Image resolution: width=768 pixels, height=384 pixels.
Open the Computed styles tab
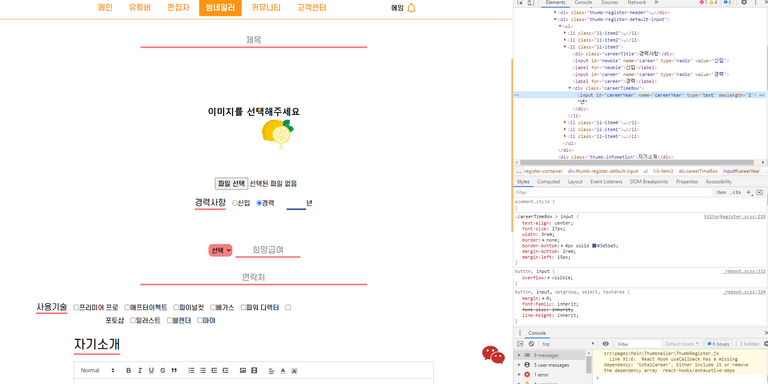(x=548, y=182)
